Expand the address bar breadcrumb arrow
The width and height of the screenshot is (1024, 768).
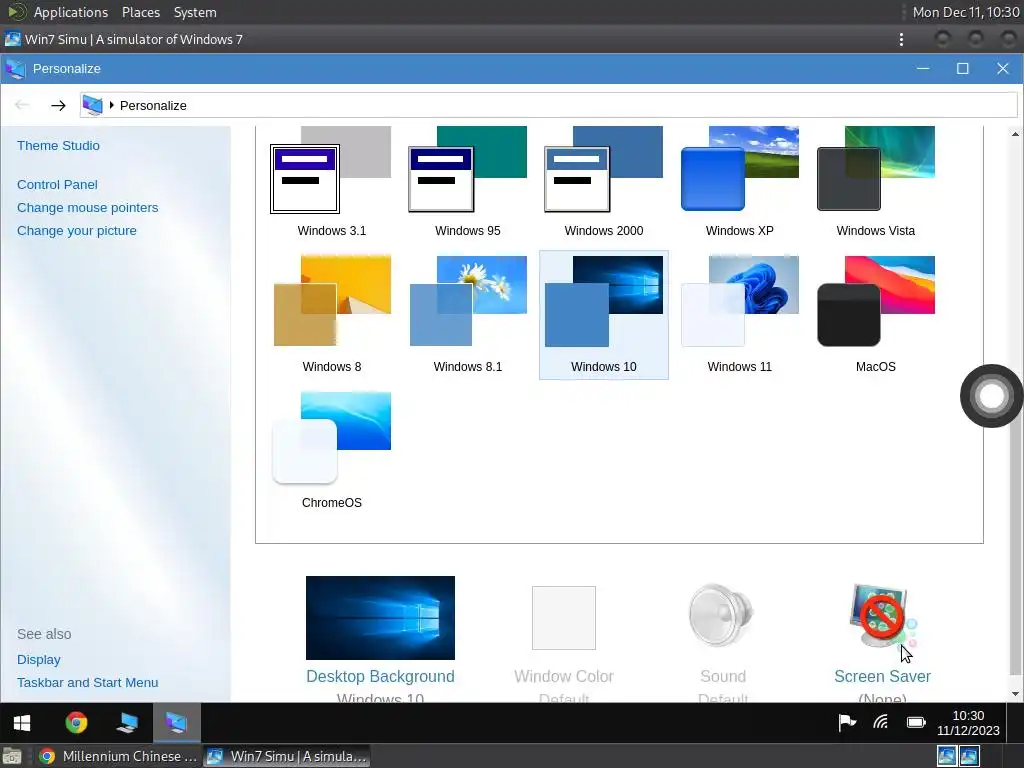112,105
